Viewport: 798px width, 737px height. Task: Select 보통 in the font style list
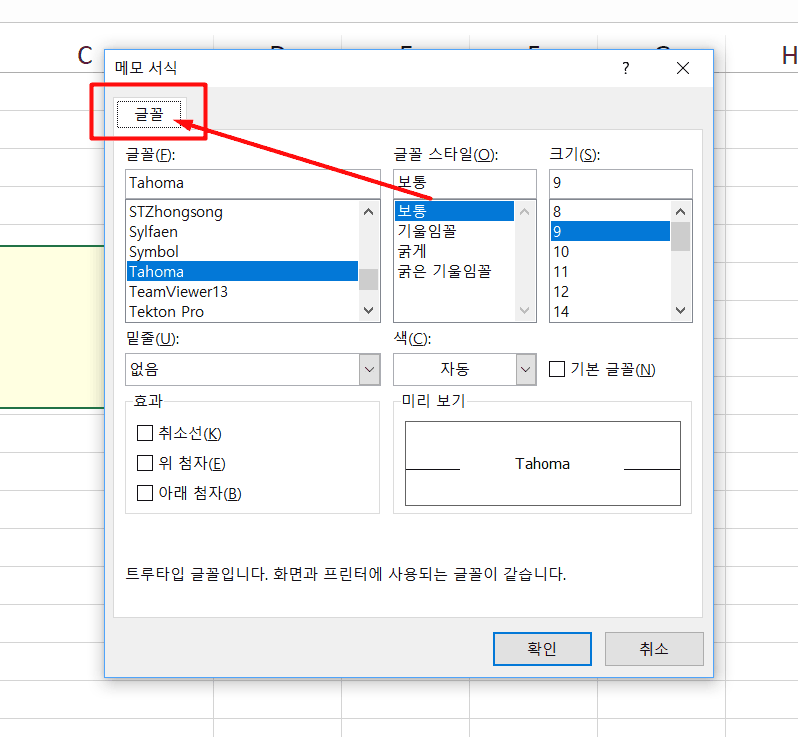tap(454, 211)
